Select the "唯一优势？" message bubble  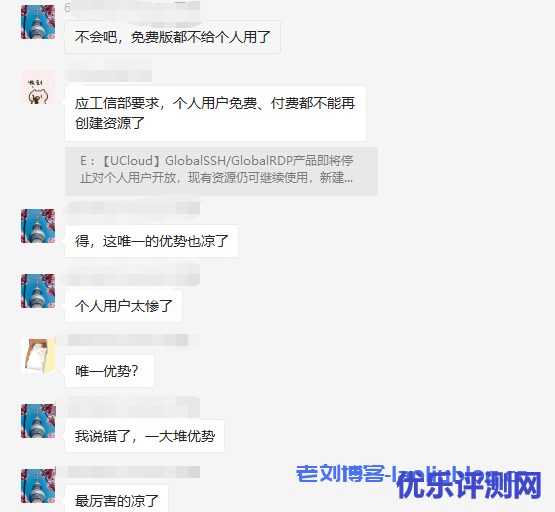(109, 371)
